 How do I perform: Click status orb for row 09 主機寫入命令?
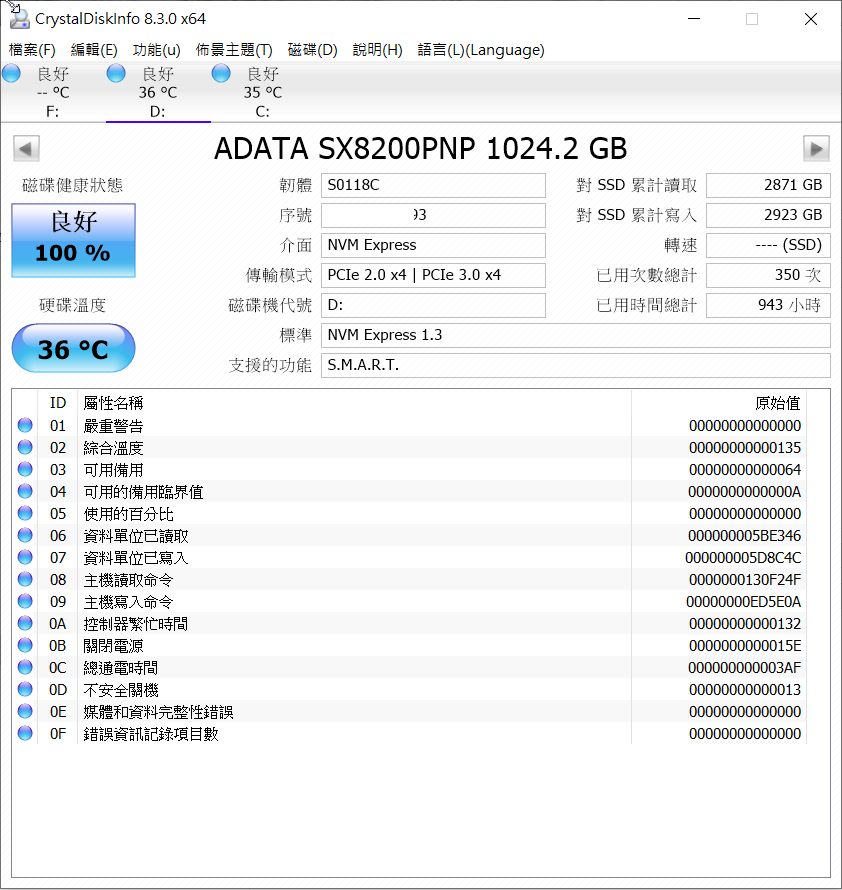click(x=25, y=601)
